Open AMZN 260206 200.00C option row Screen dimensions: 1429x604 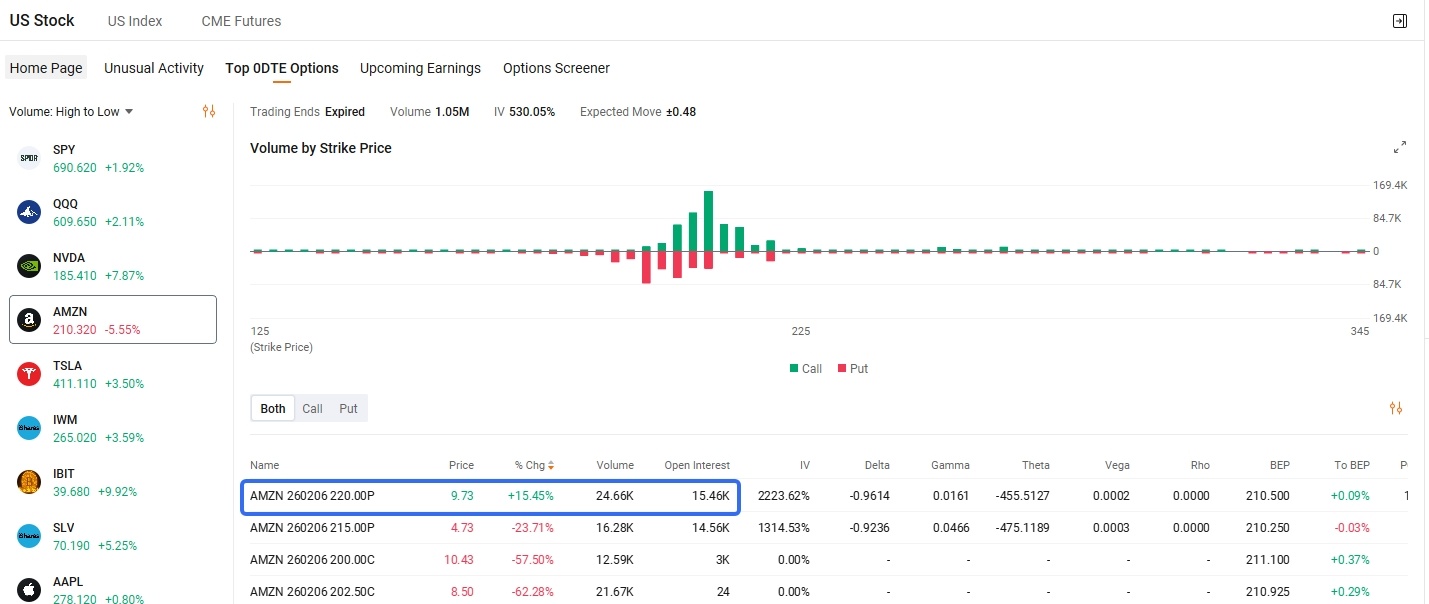[x=828, y=560]
